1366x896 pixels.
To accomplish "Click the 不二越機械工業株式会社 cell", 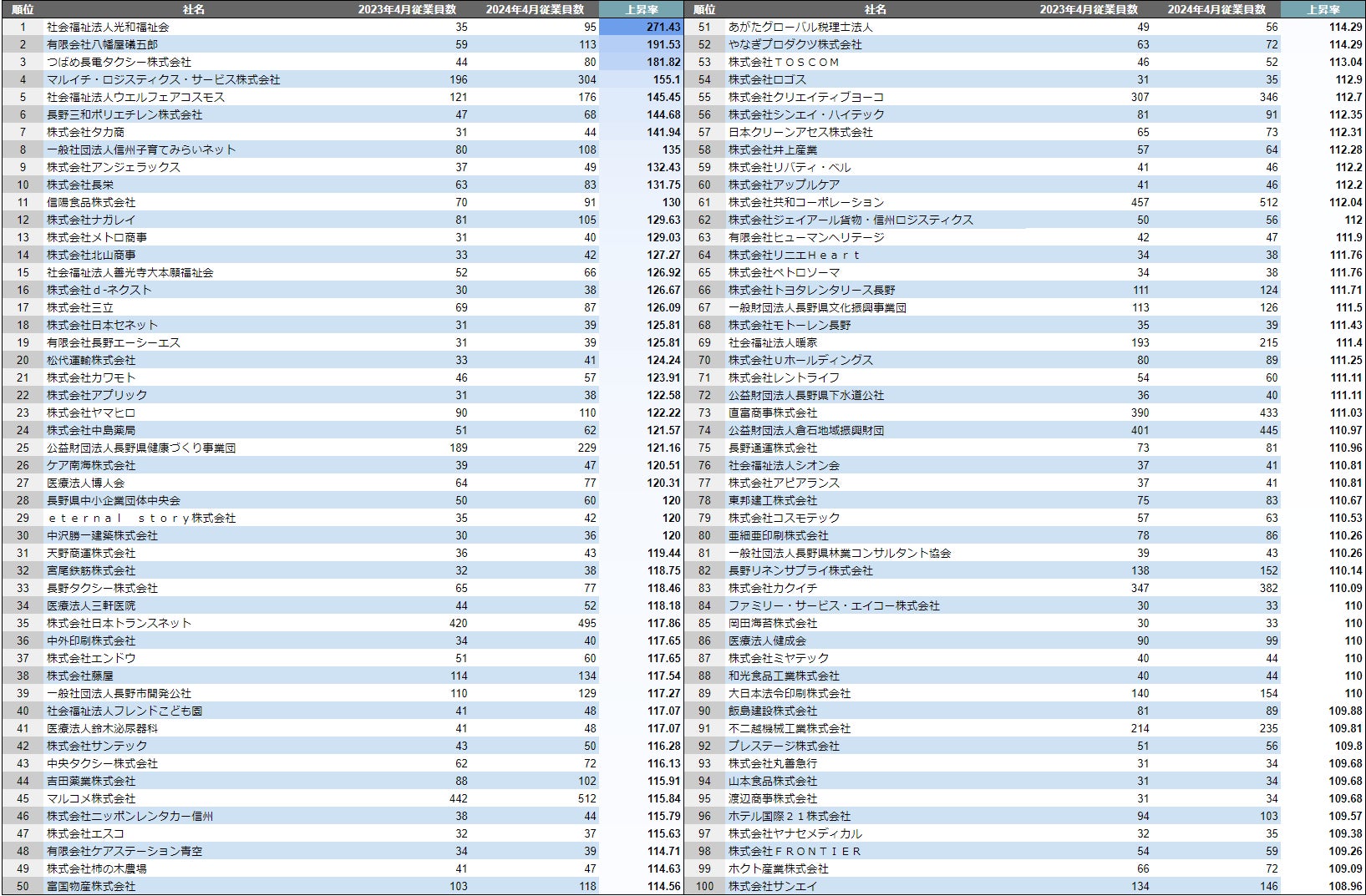I will click(x=790, y=728).
